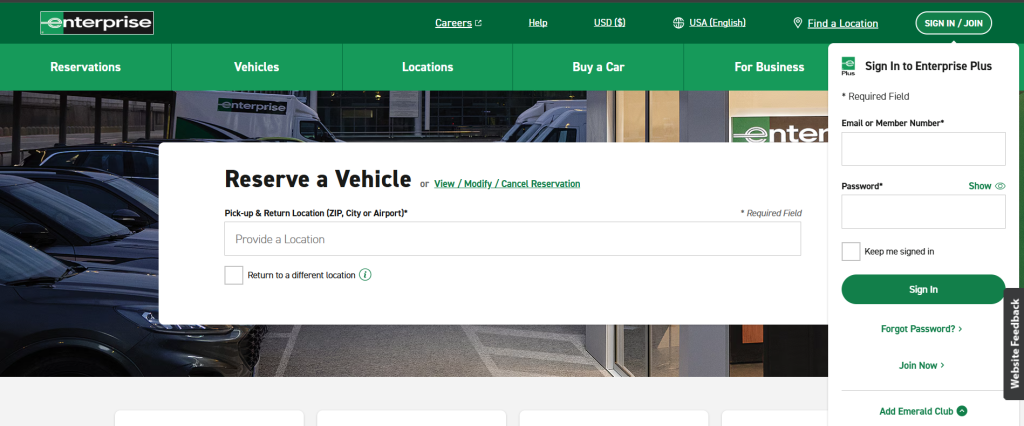Focus the Email or Member Number field
Image resolution: width=1024 pixels, height=426 pixels.
pos(923,149)
